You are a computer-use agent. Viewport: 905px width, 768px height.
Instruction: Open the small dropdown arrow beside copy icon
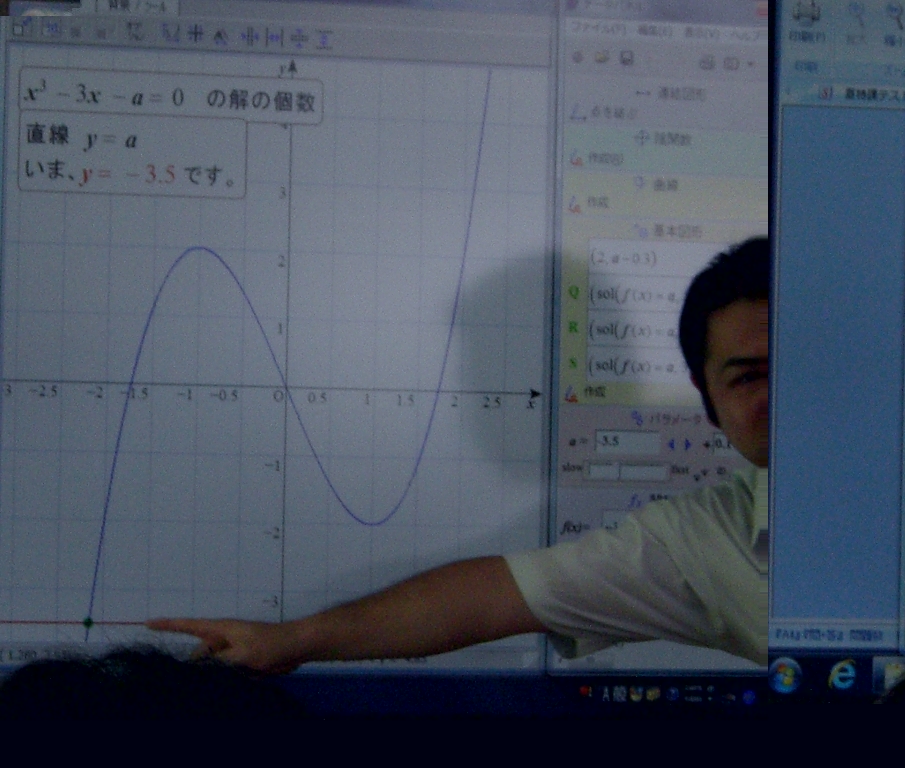click(750, 63)
